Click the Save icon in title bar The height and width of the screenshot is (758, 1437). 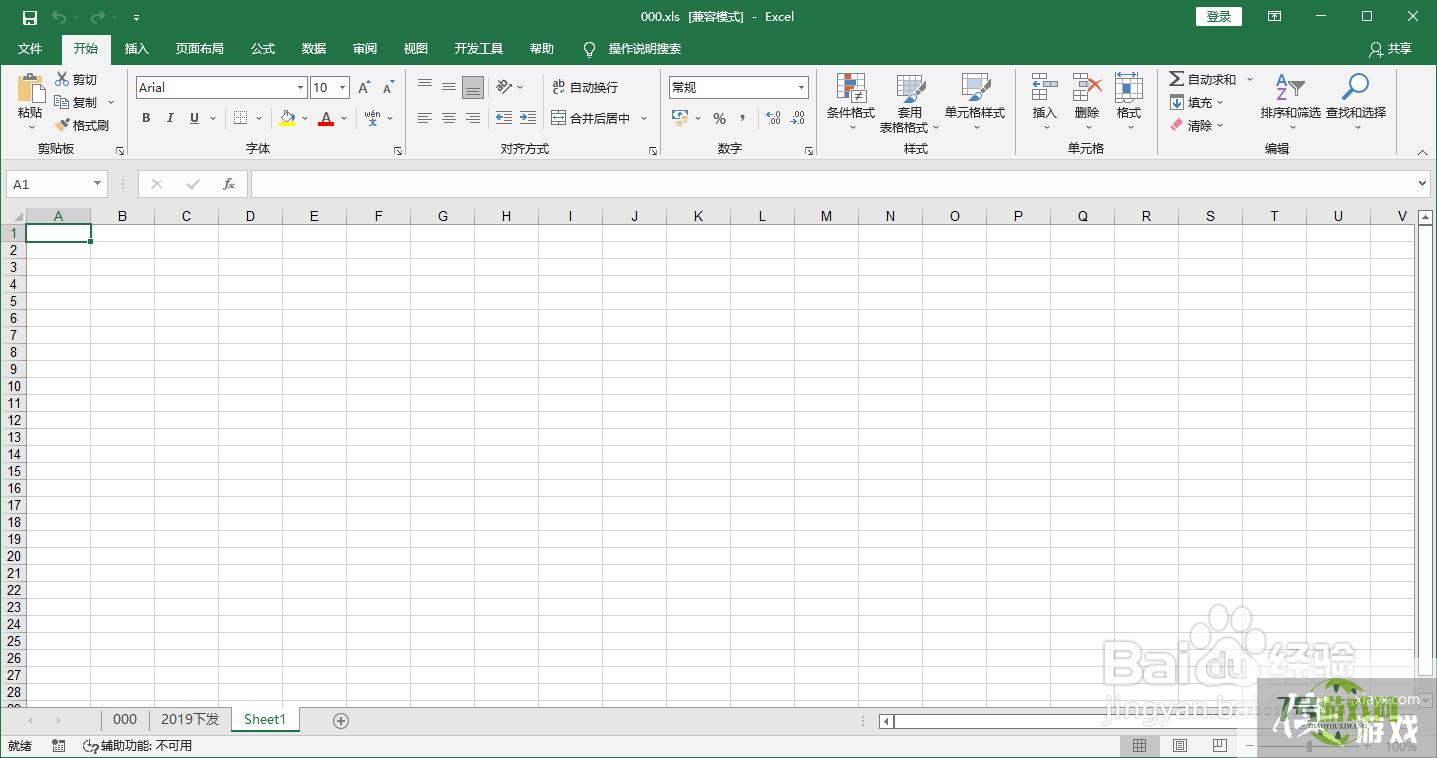(30, 17)
